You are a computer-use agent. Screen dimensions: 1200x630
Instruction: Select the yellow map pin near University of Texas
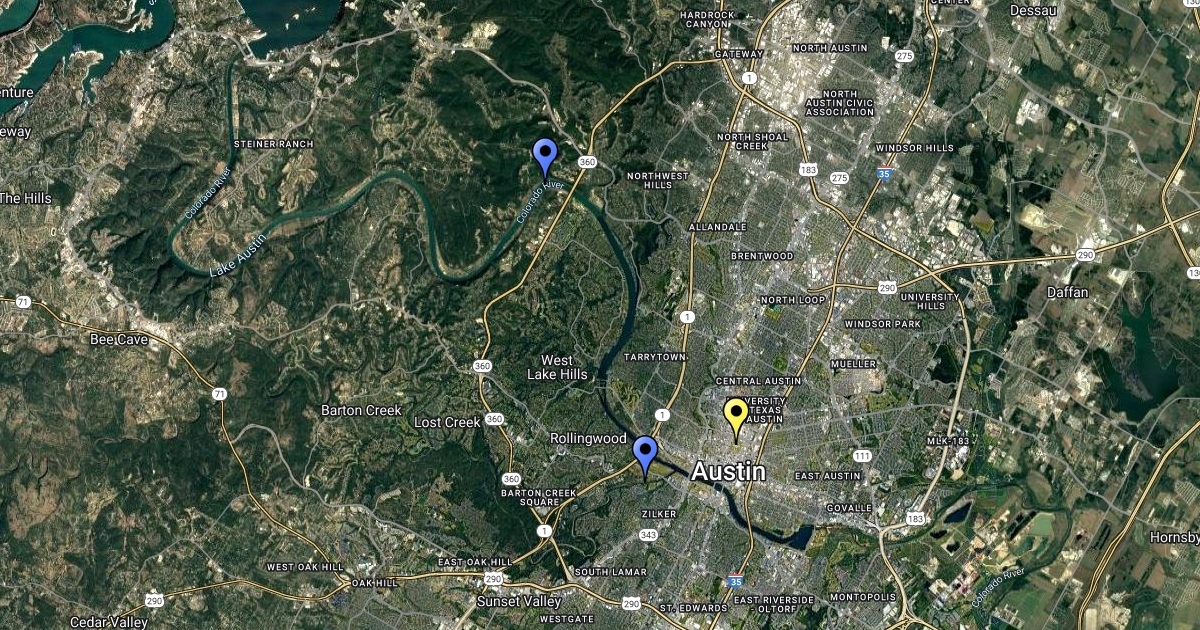[736, 419]
